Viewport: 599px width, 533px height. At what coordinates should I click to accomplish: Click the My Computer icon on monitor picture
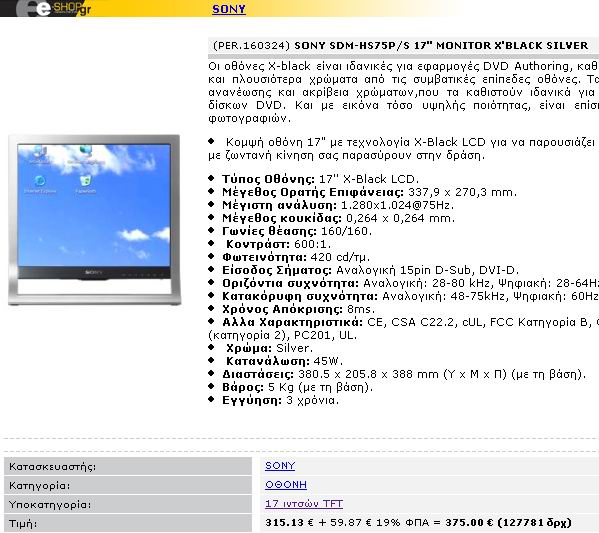point(39,154)
